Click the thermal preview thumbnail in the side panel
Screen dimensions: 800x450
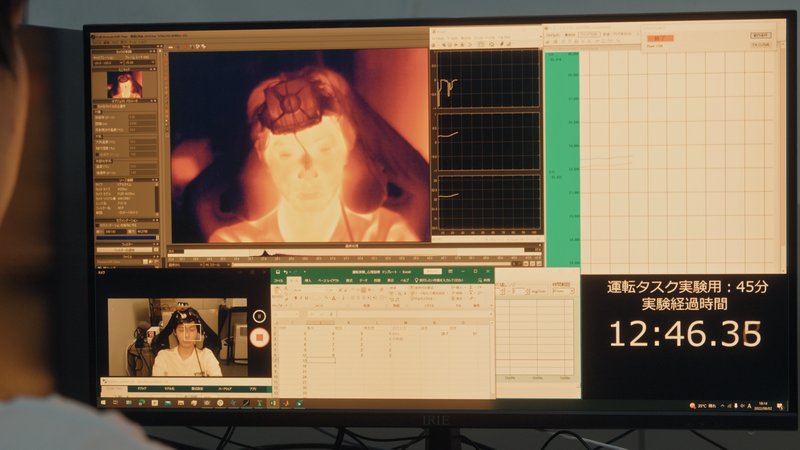124,85
